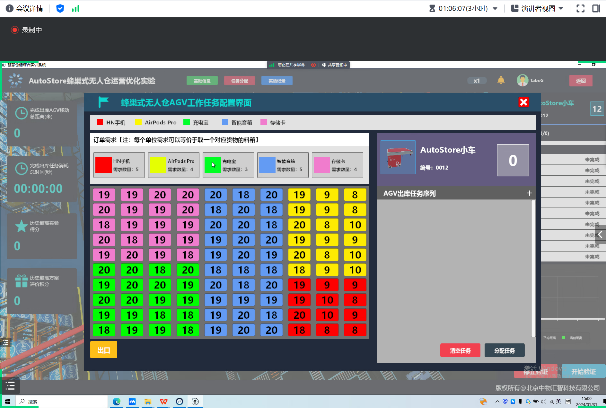This screenshot has width=606, height=409.
Task: Click the hamburger list icon at bottom left
Action: pos(8,385)
